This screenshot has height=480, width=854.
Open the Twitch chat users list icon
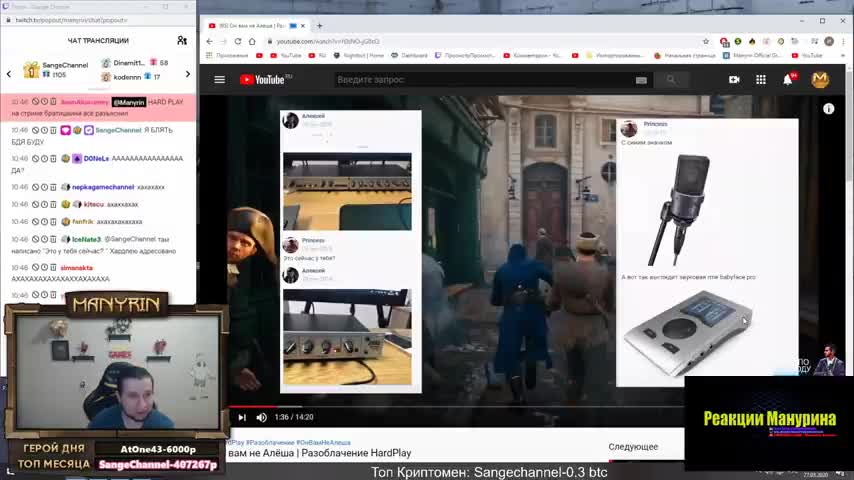click(x=182, y=40)
